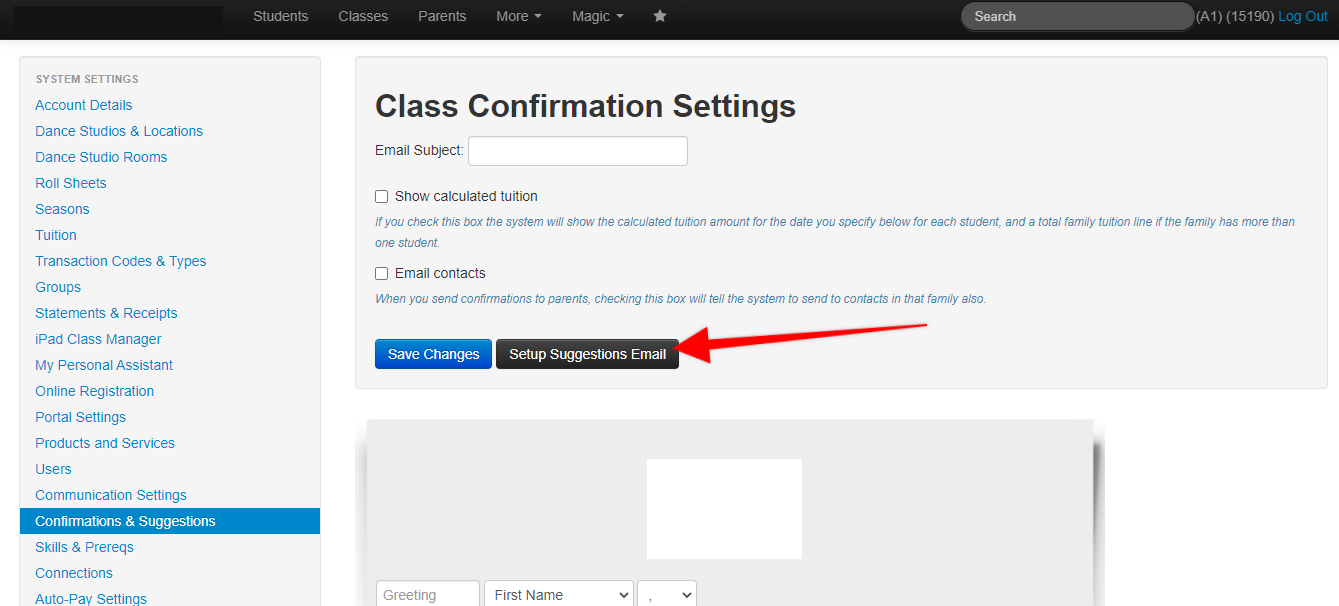Open Connections settings
The width and height of the screenshot is (1339, 606).
[74, 573]
